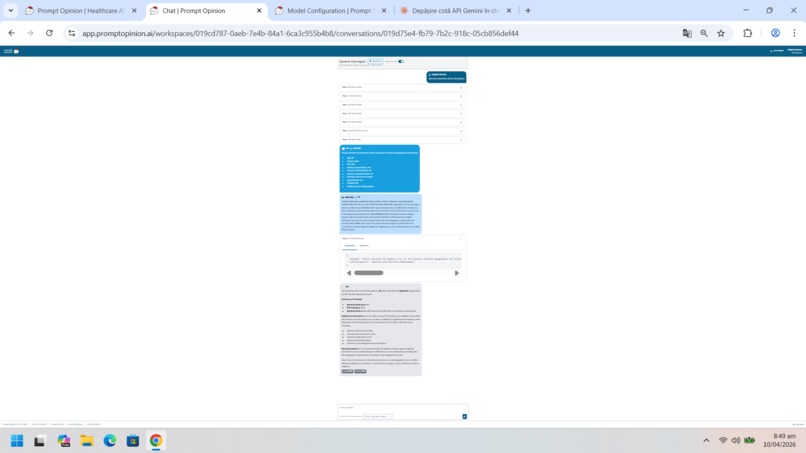Close the Model Configuration tab
This screenshot has height=453, width=806.
tap(384, 10)
